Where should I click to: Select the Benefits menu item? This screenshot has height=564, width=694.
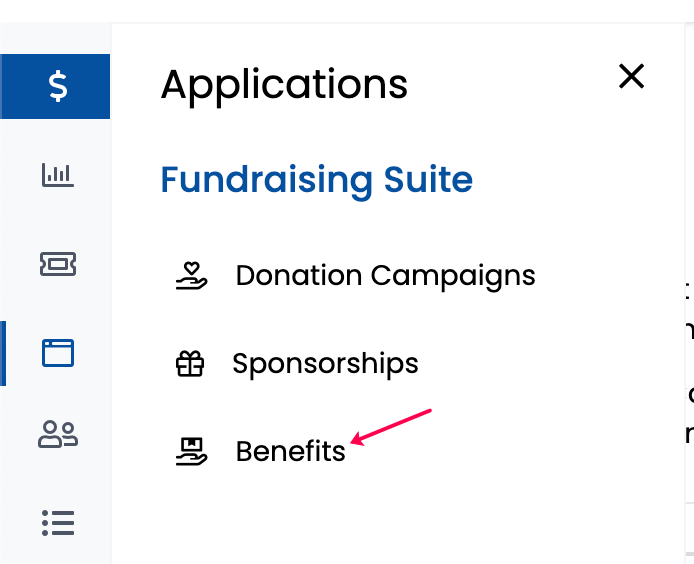pos(290,452)
